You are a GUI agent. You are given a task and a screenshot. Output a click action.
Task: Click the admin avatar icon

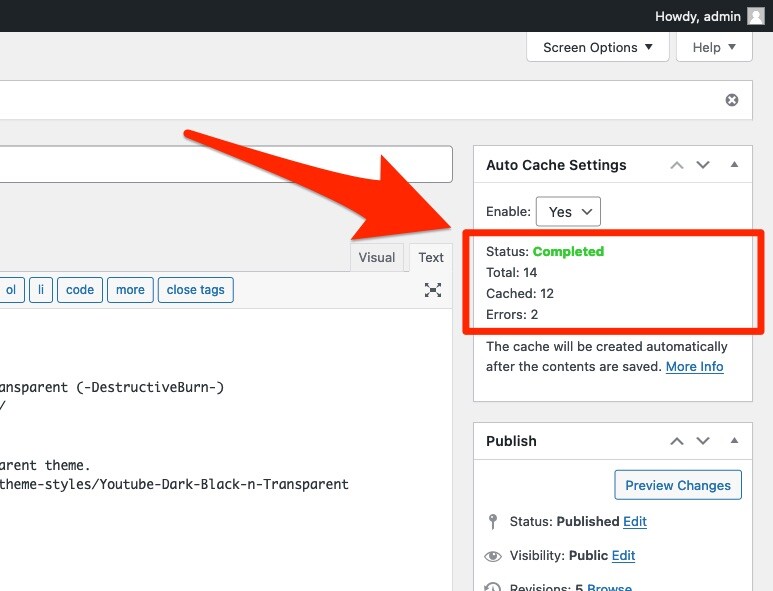click(755, 16)
